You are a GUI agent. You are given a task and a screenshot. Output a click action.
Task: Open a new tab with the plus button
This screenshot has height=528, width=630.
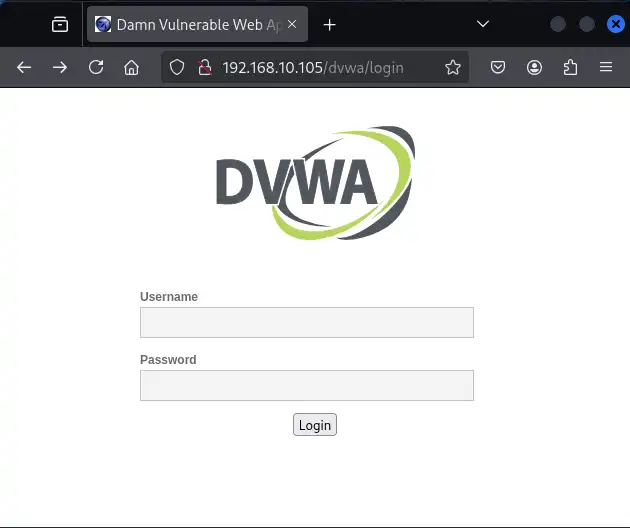[329, 25]
